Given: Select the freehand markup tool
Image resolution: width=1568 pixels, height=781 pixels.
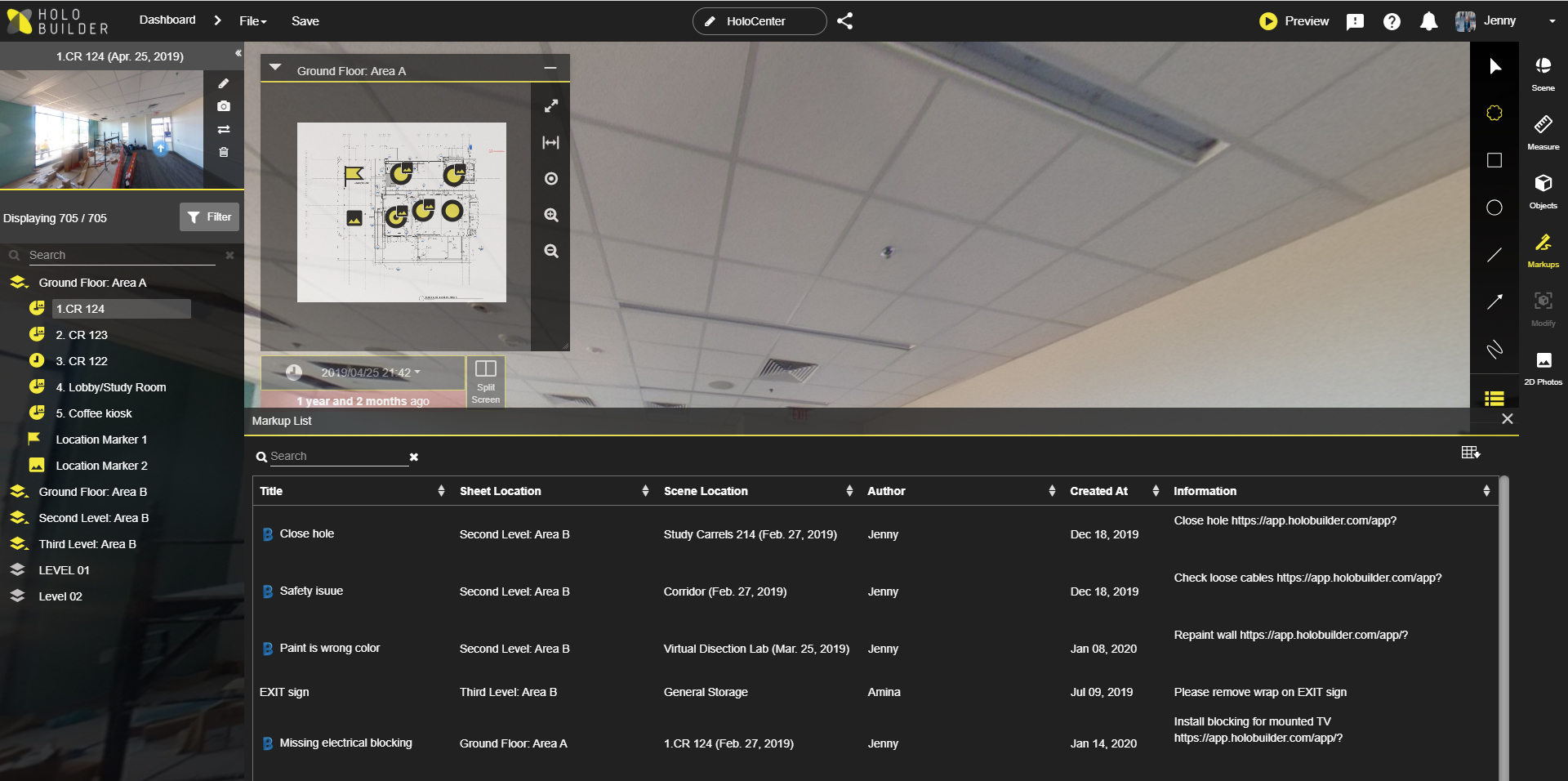Looking at the screenshot, I should point(1494,350).
